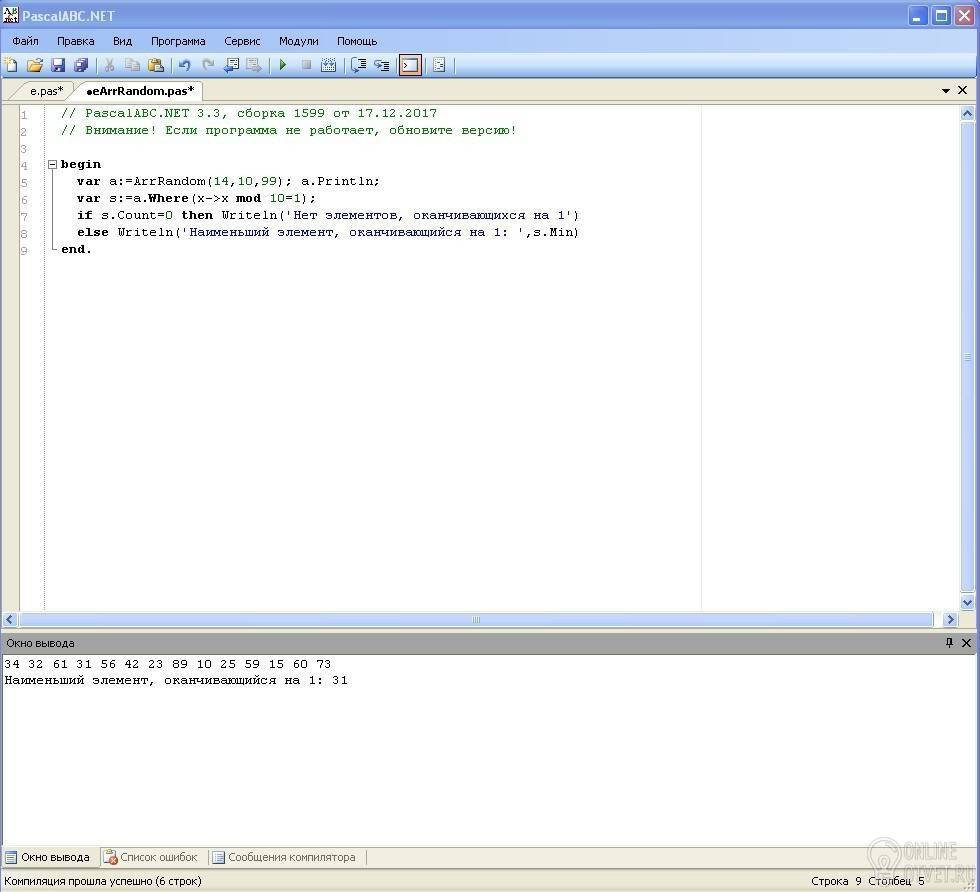Click the editor vertical scroll down arrow
The height and width of the screenshot is (892, 980).
tap(967, 603)
